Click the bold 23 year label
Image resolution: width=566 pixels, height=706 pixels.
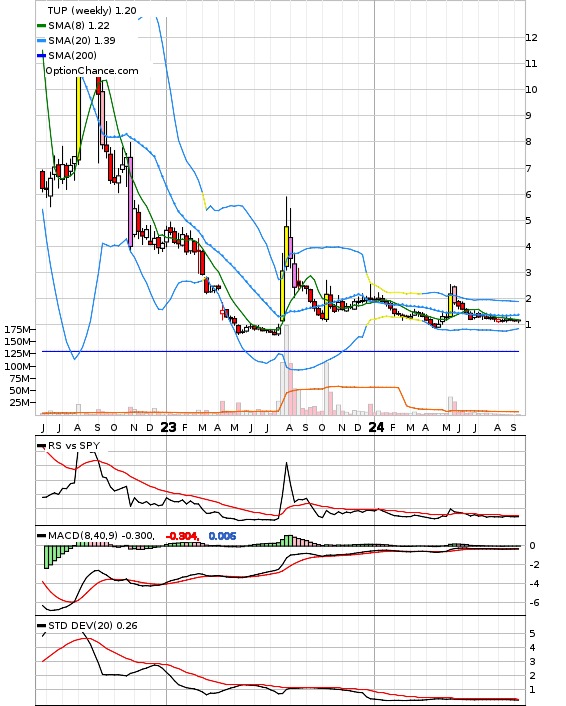168,427
